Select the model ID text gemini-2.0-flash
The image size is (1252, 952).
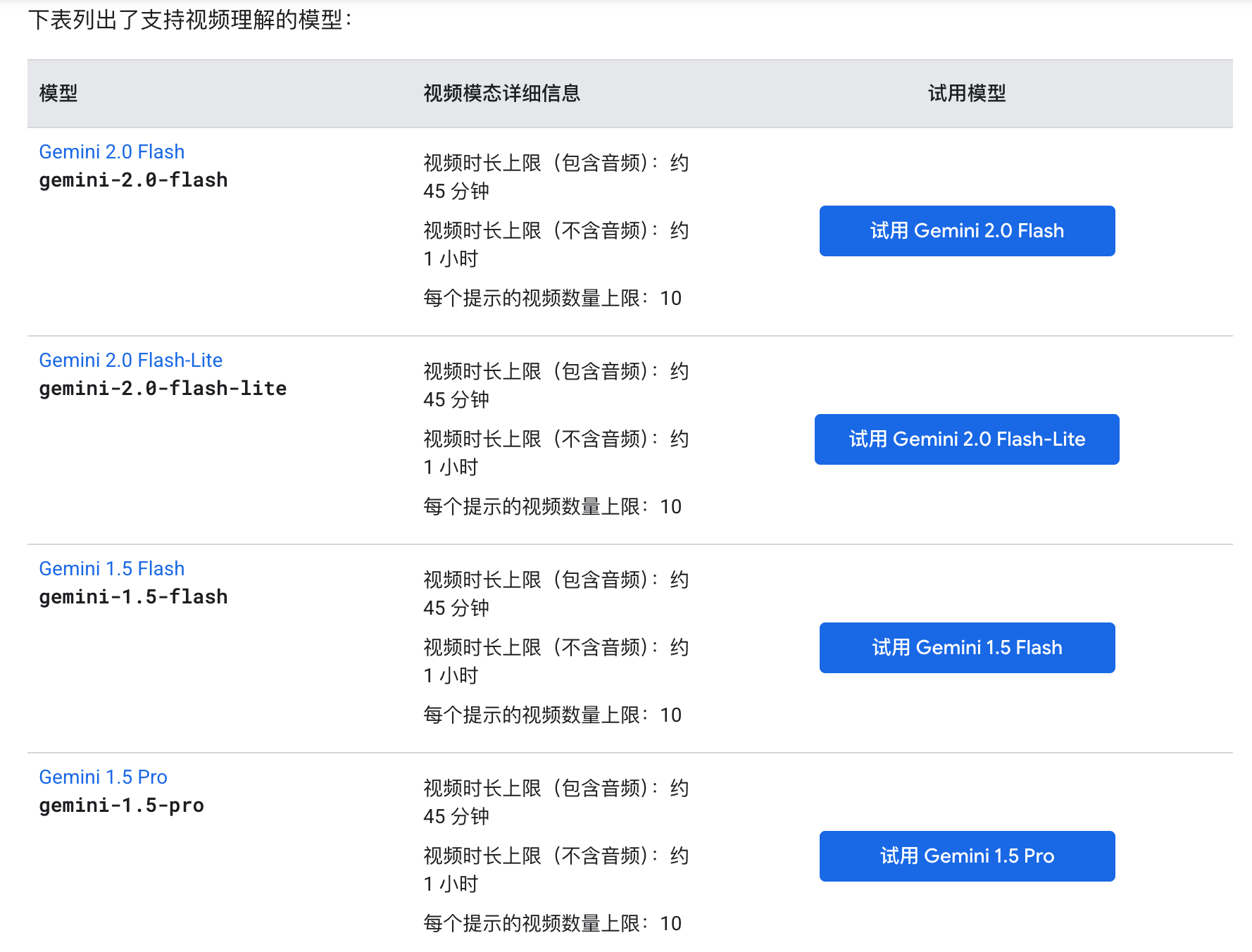133,180
